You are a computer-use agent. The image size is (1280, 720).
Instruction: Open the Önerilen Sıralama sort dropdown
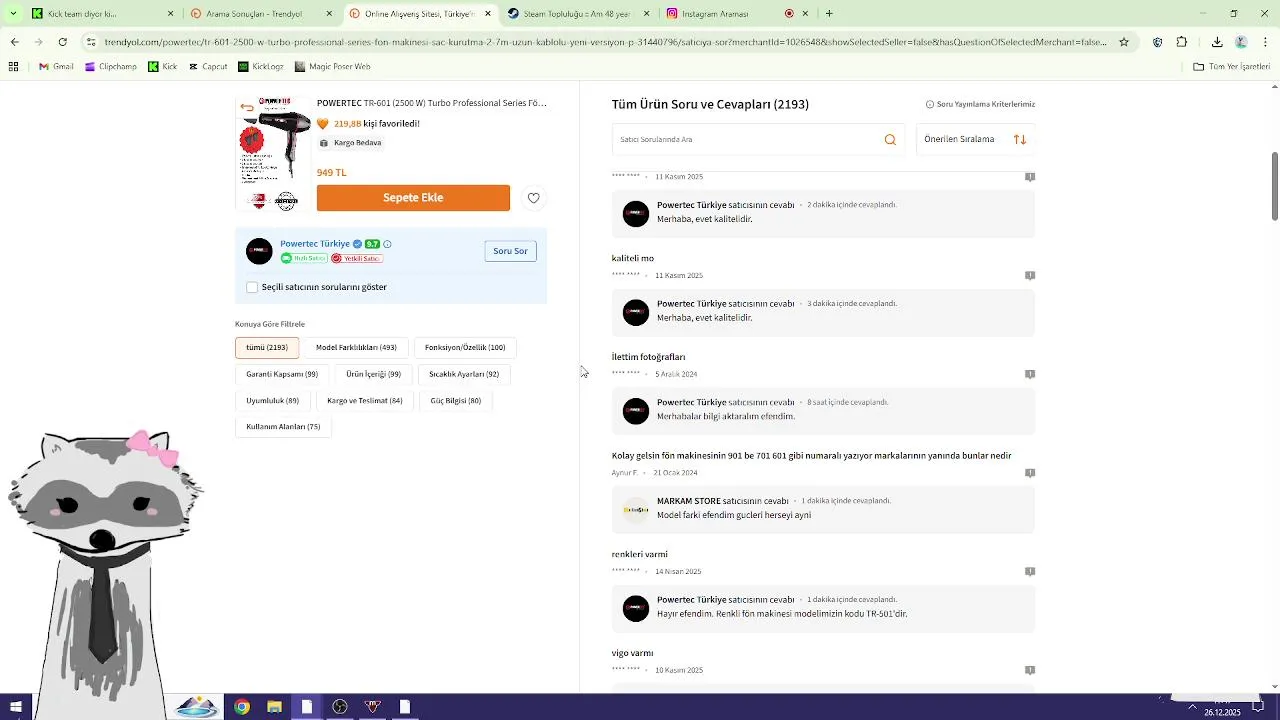pyautogui.click(x=975, y=140)
